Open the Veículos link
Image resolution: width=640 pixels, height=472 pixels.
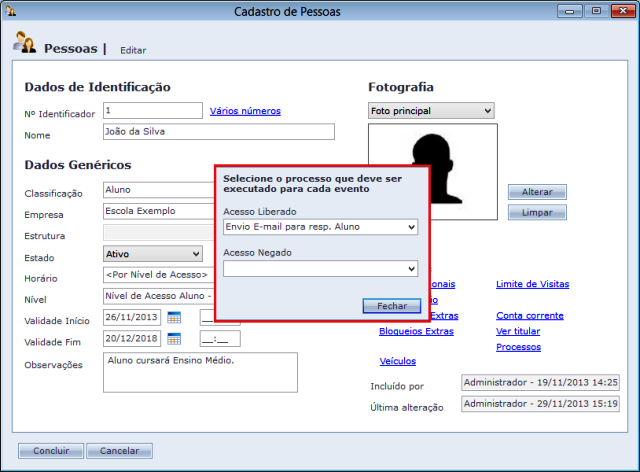tap(398, 361)
